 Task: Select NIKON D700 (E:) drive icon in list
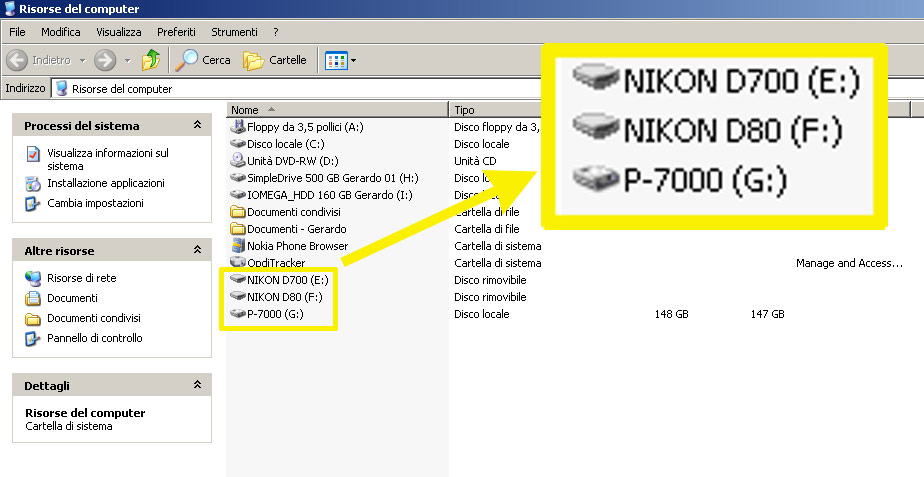point(237,279)
